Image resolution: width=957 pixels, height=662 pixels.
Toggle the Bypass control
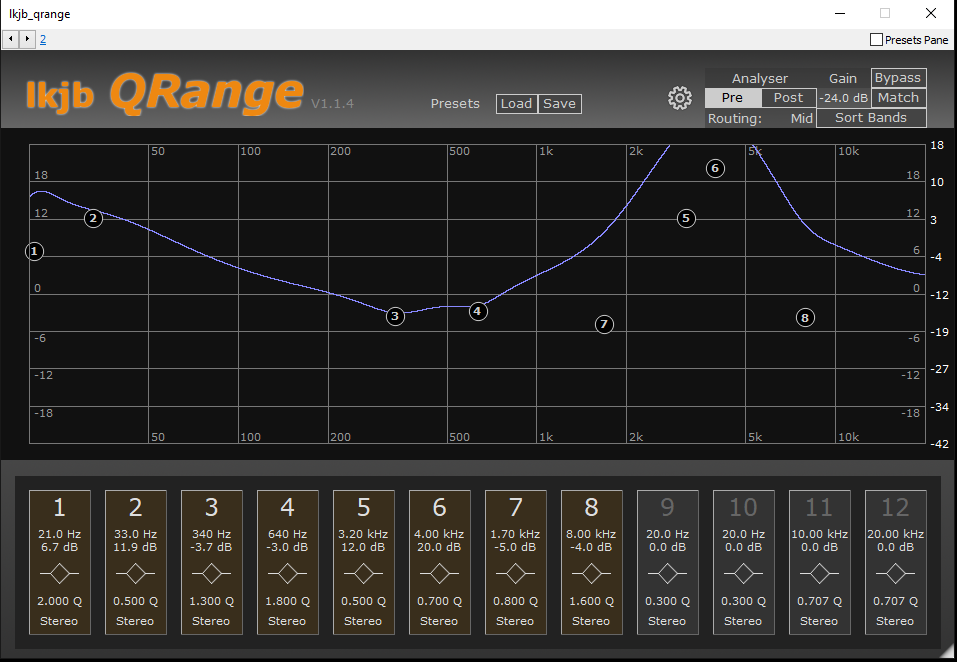point(897,77)
